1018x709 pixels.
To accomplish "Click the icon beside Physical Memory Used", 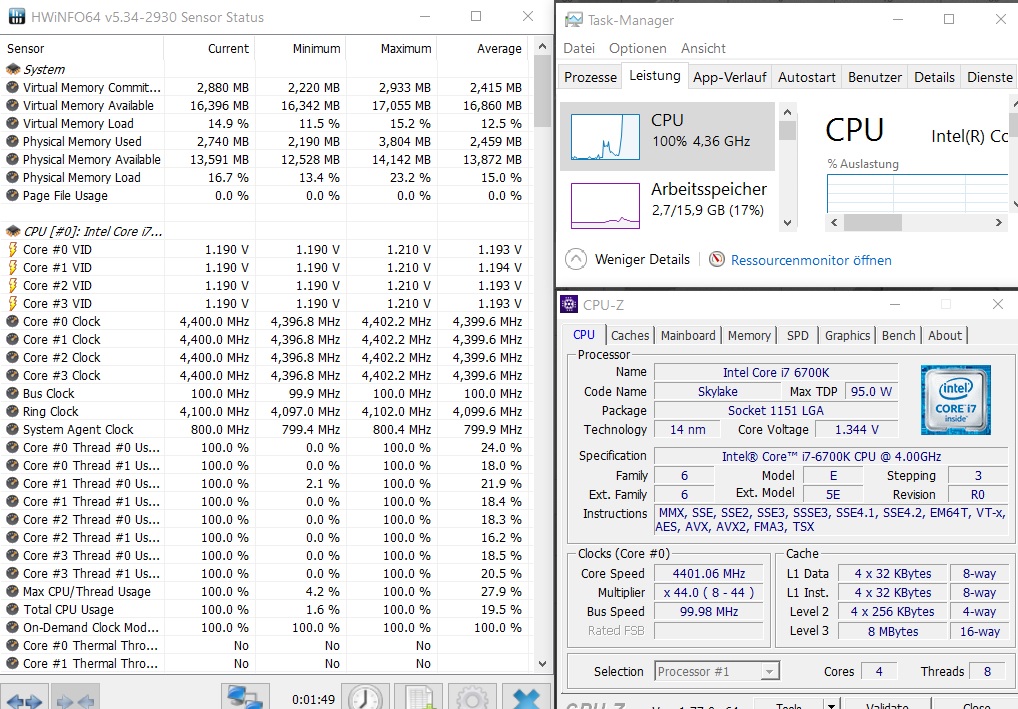I will (12, 142).
